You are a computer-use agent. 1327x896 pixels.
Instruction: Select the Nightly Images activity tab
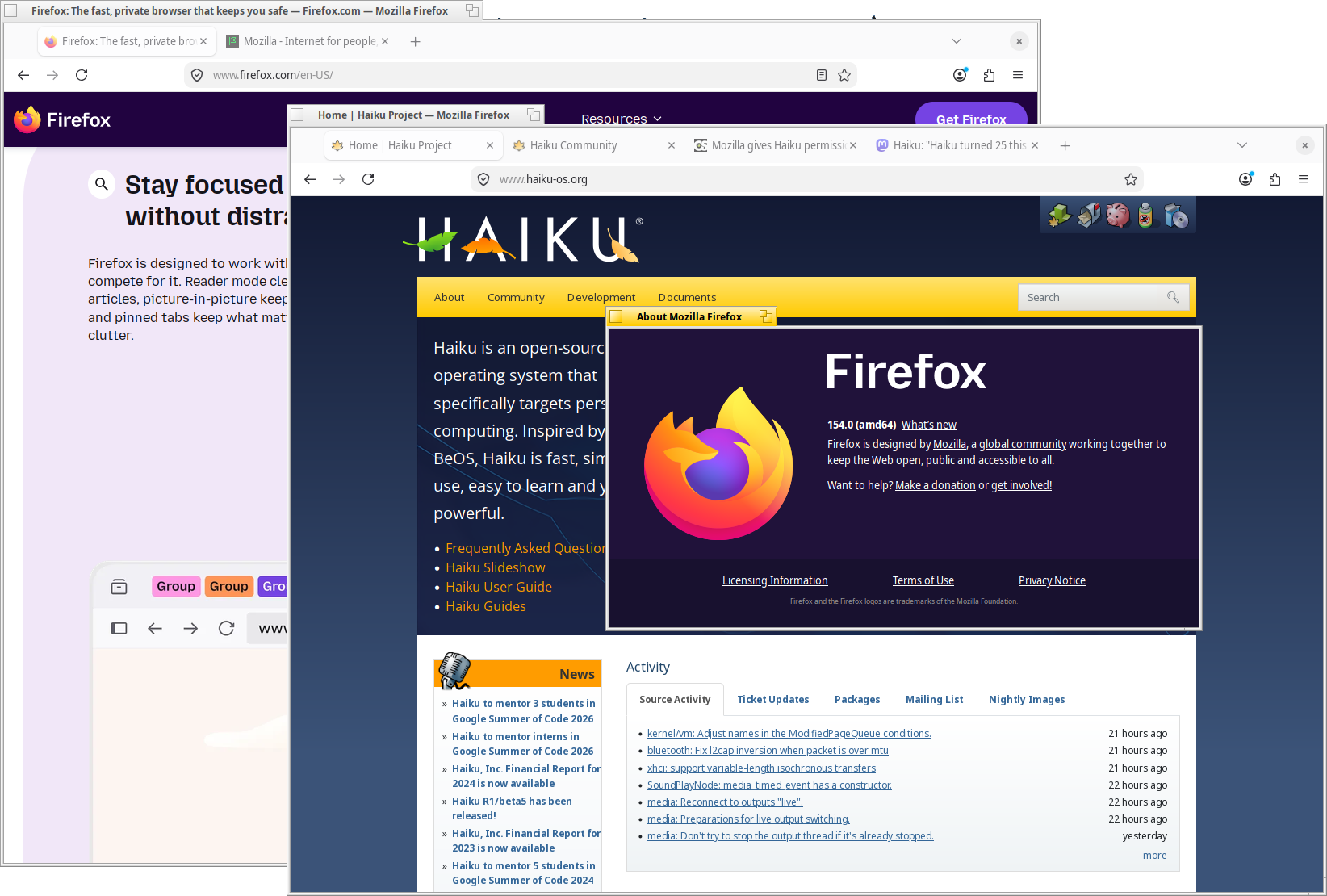1027,700
